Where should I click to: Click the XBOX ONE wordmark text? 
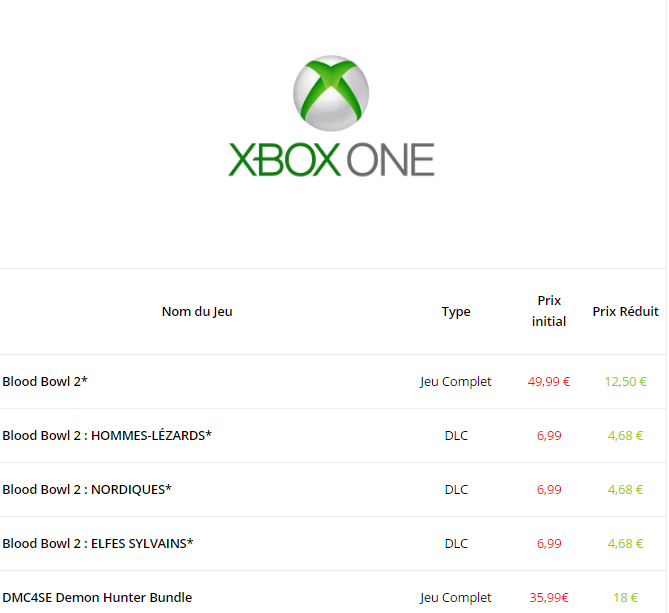coord(331,160)
